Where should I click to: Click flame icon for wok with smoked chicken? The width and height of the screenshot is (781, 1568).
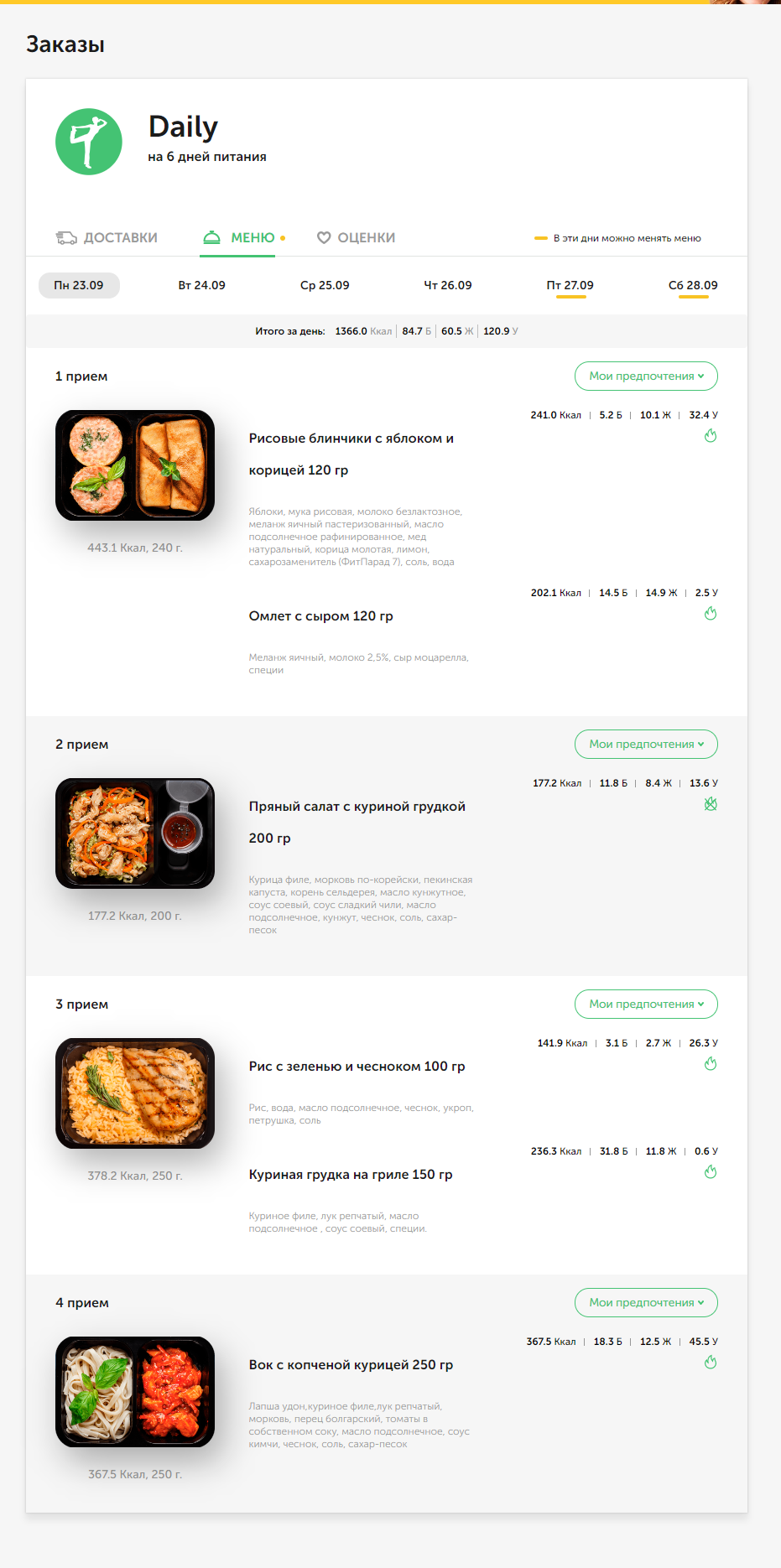tap(711, 1363)
